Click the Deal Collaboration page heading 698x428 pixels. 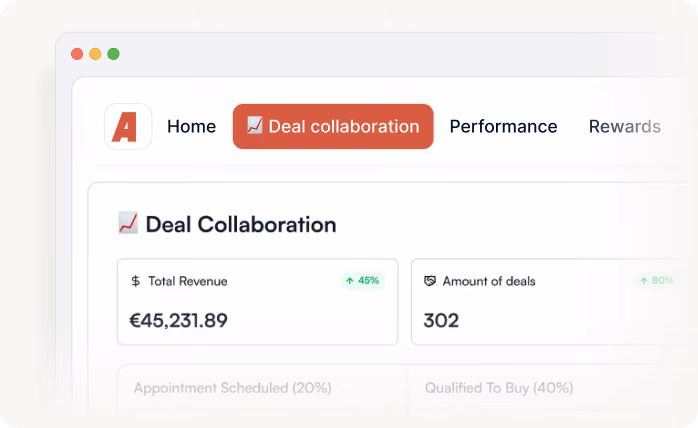(x=241, y=224)
